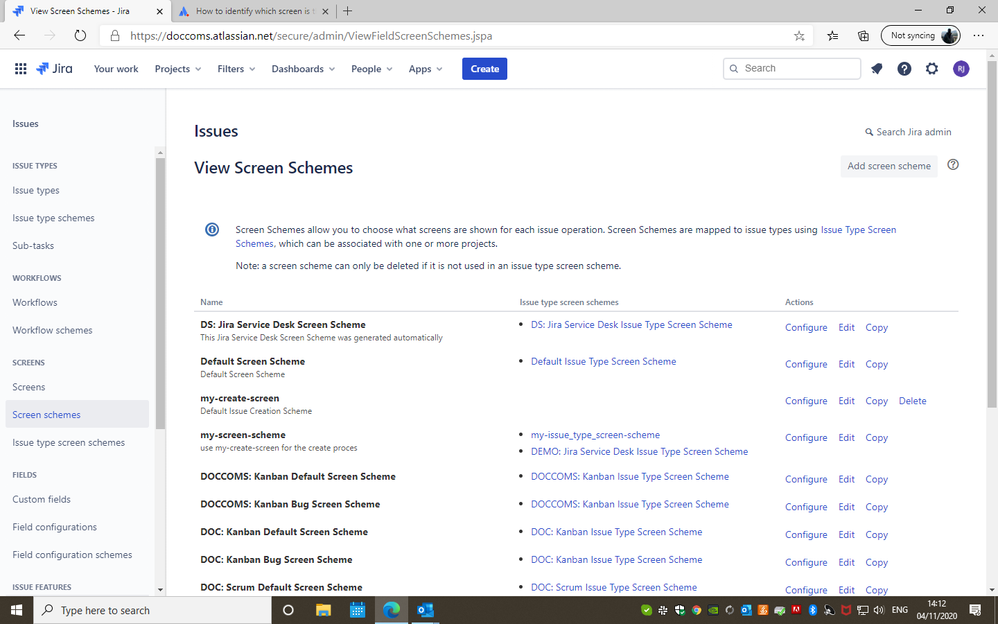
Task: Click the Bluetooth icon in system tray
Action: (812, 610)
